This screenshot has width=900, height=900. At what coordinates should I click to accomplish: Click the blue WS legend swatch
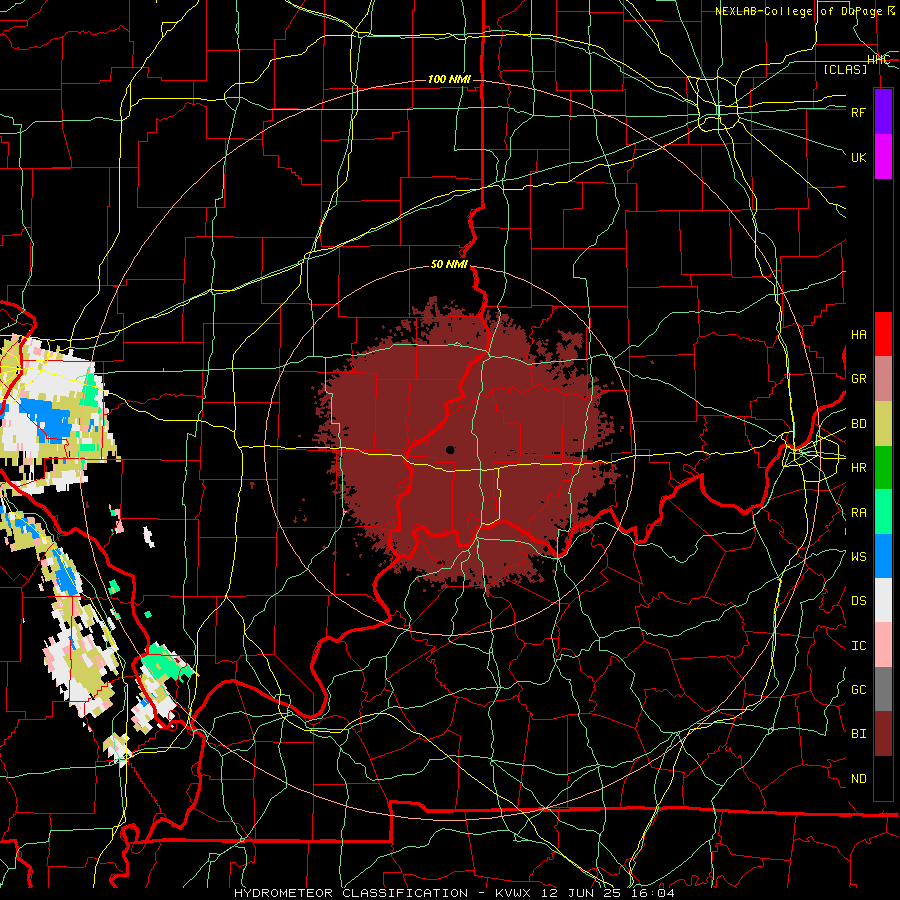tap(883, 556)
